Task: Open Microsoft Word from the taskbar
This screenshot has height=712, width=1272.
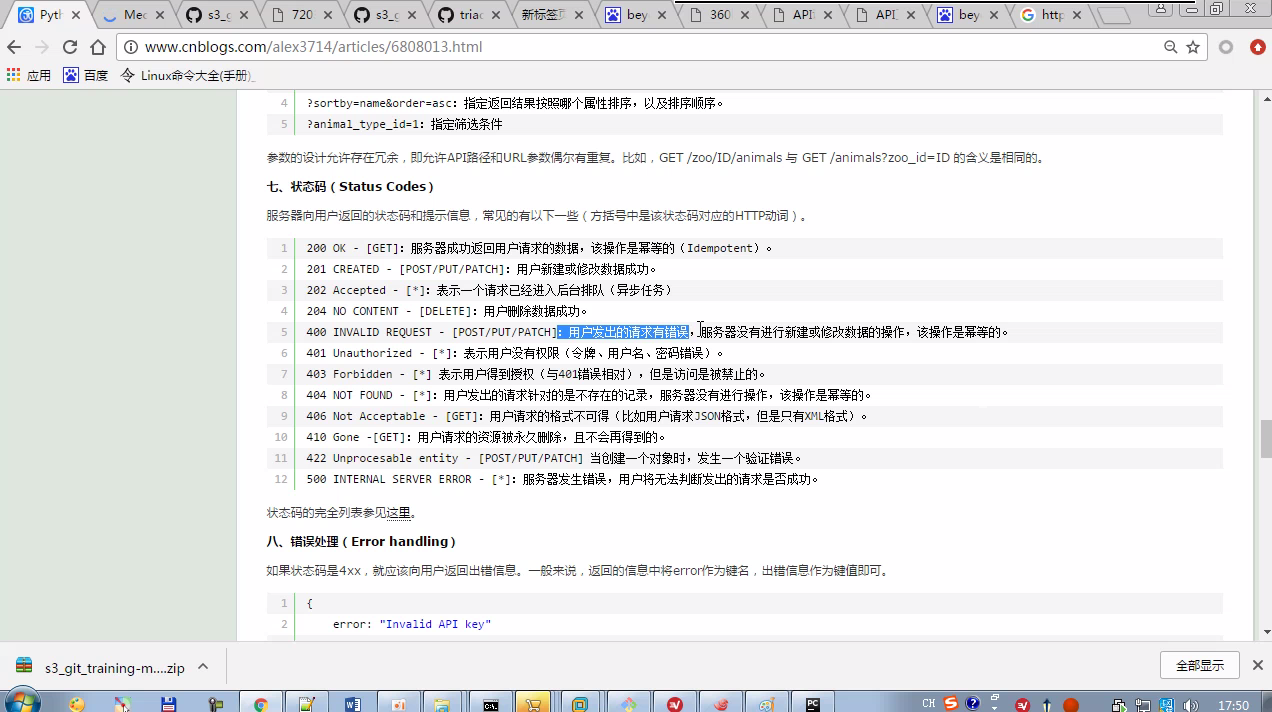Action: click(353, 704)
